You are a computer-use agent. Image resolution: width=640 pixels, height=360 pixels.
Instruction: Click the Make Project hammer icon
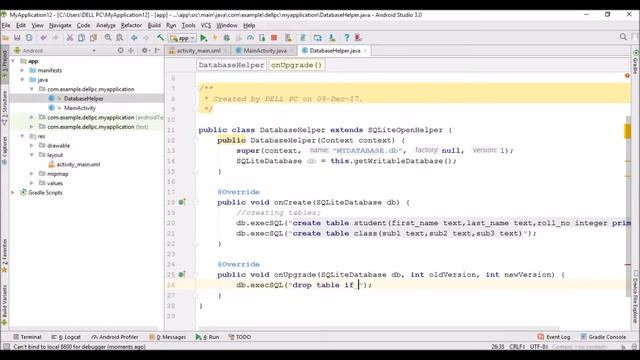[x=160, y=38]
